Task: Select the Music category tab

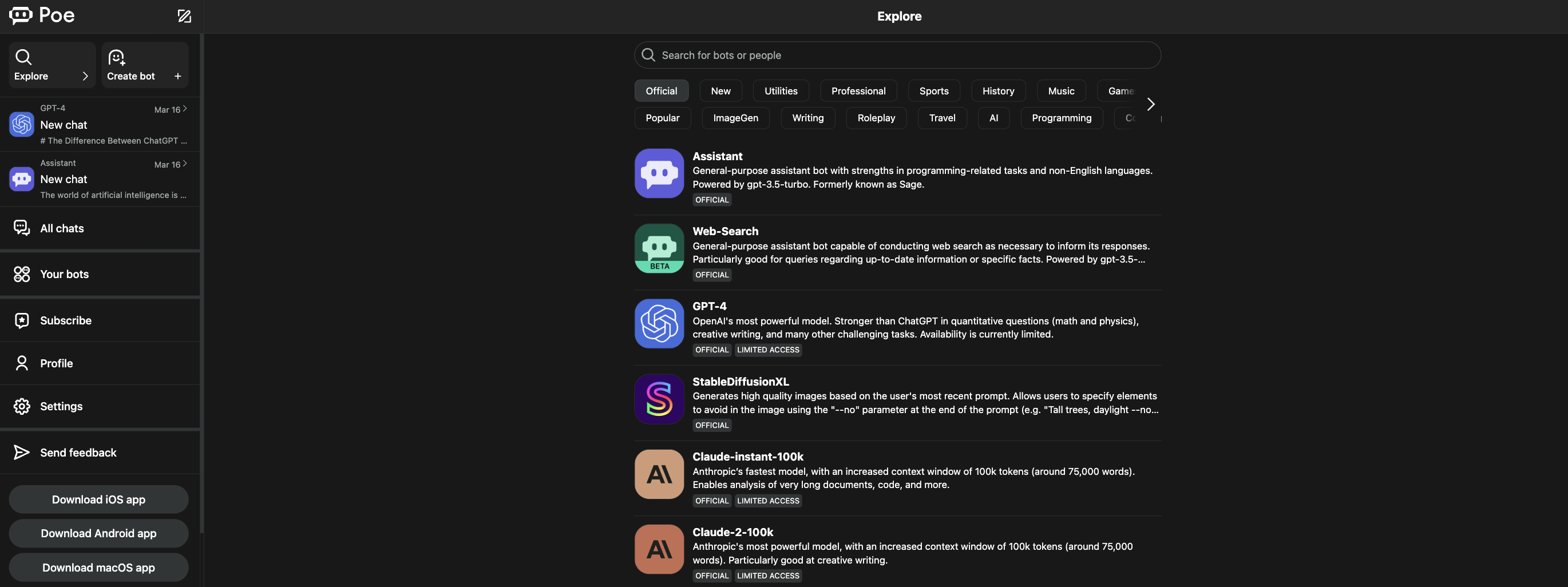Action: (x=1061, y=90)
